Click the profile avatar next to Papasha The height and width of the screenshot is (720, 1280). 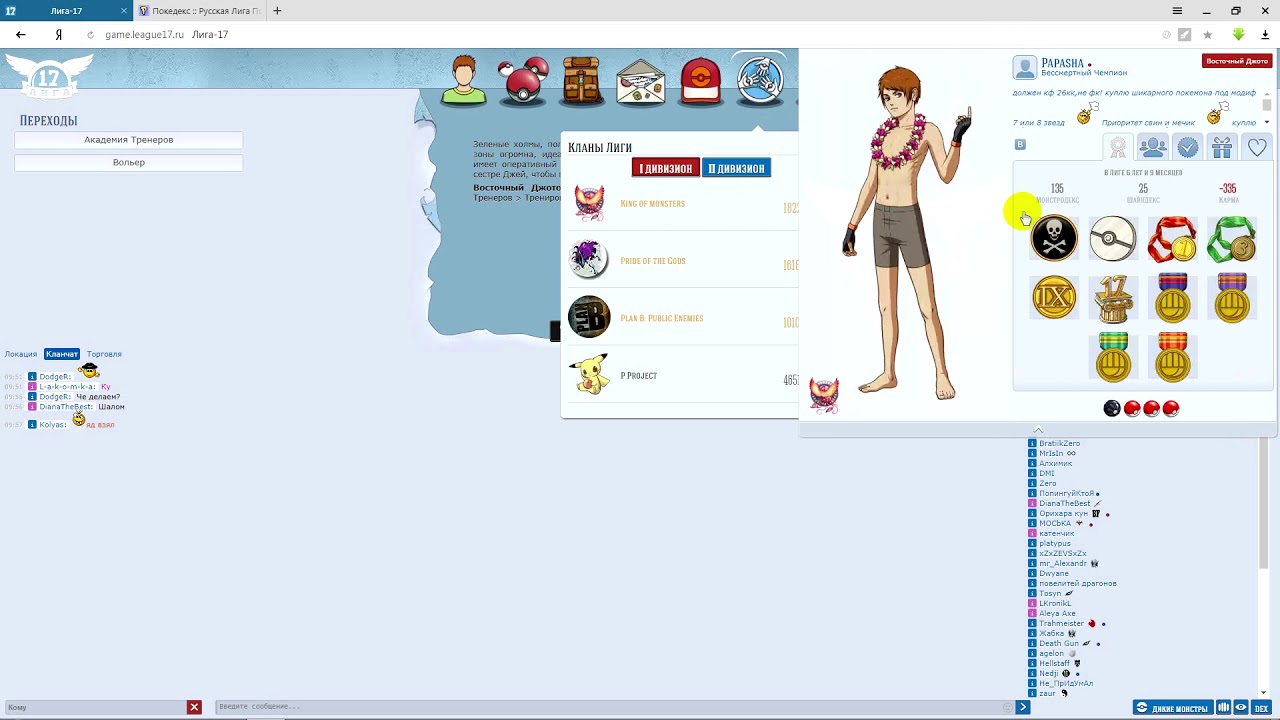[x=1024, y=68]
